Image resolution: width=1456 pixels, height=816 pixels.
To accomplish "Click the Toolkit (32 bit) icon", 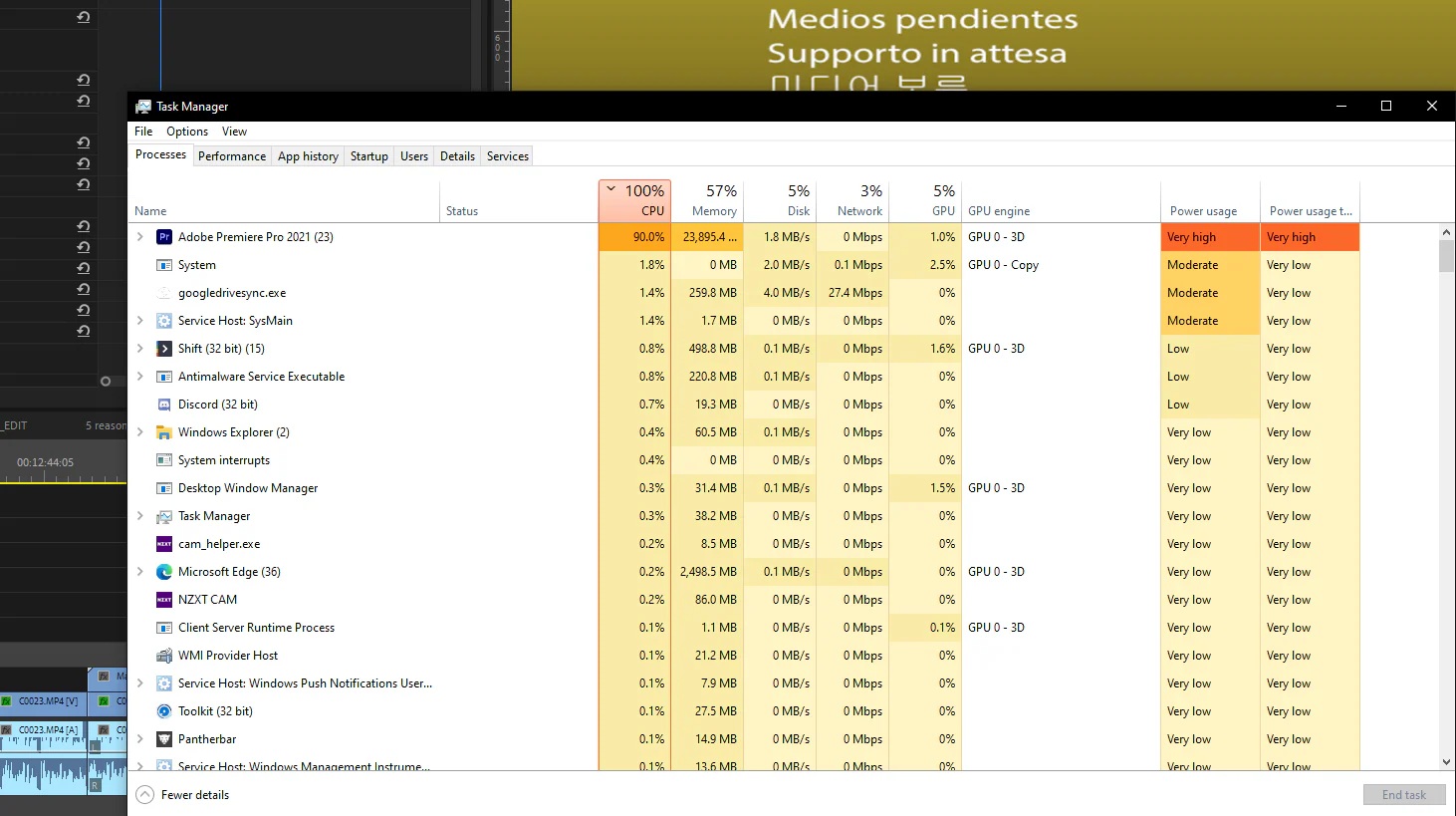I will point(162,710).
